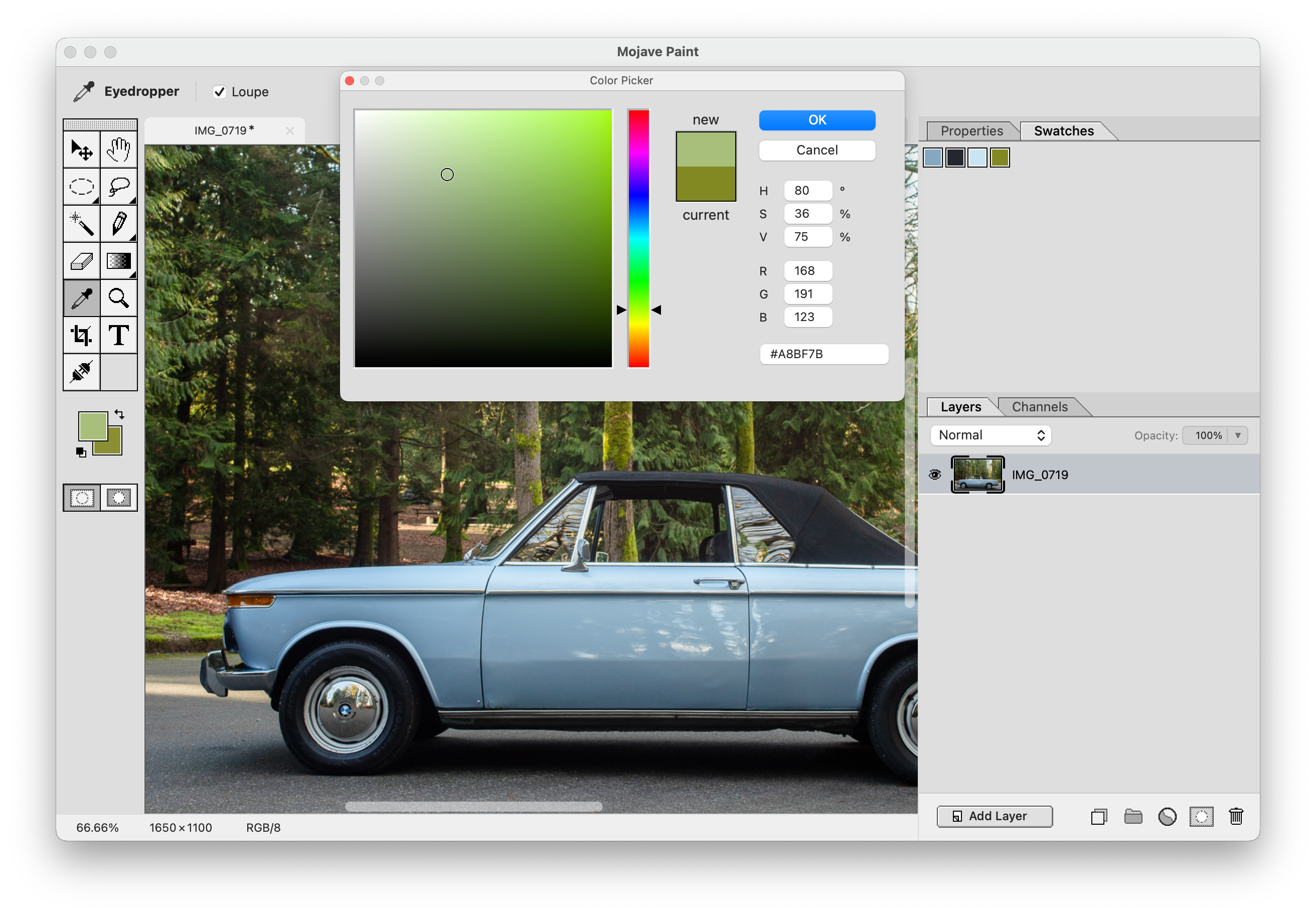Click the Eyedropper tool in the toolbox
The image size is (1316, 915).
[81, 298]
